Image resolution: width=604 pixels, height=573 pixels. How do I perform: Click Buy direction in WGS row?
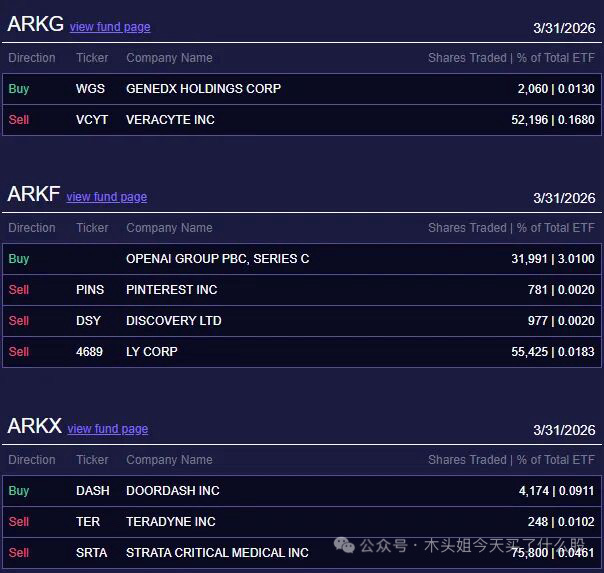pyautogui.click(x=19, y=89)
